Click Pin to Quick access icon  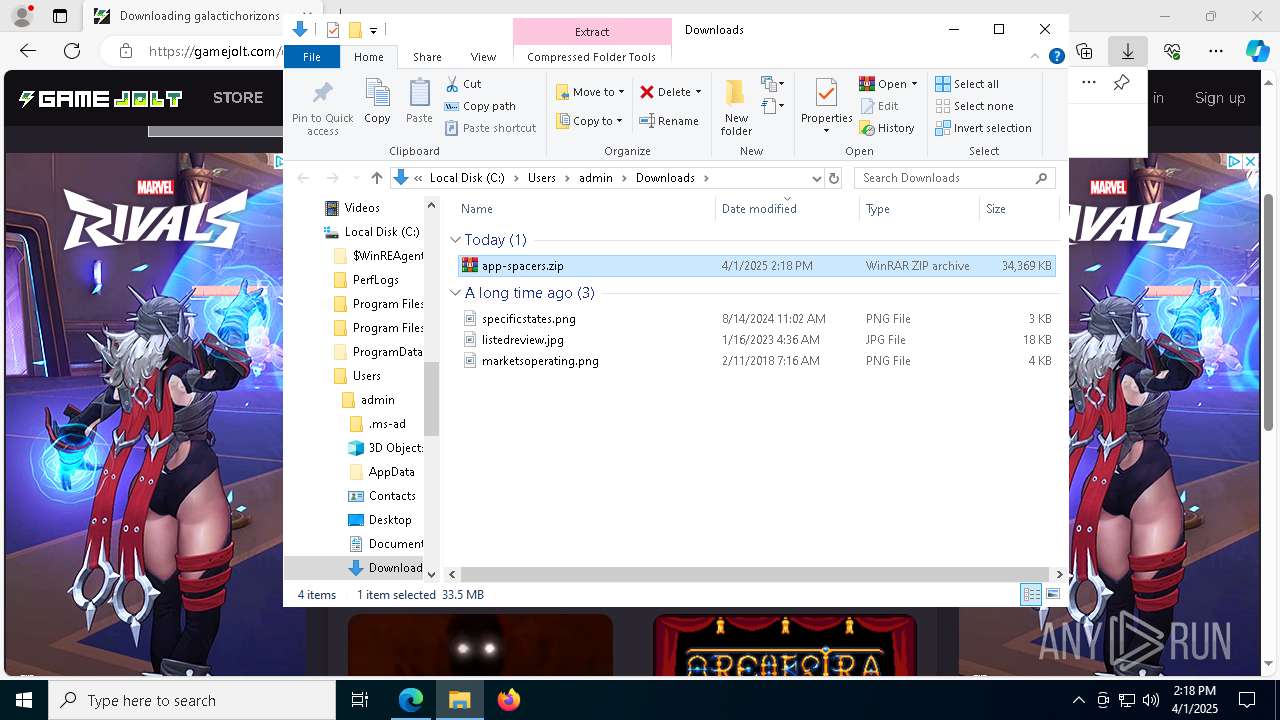pos(322,108)
